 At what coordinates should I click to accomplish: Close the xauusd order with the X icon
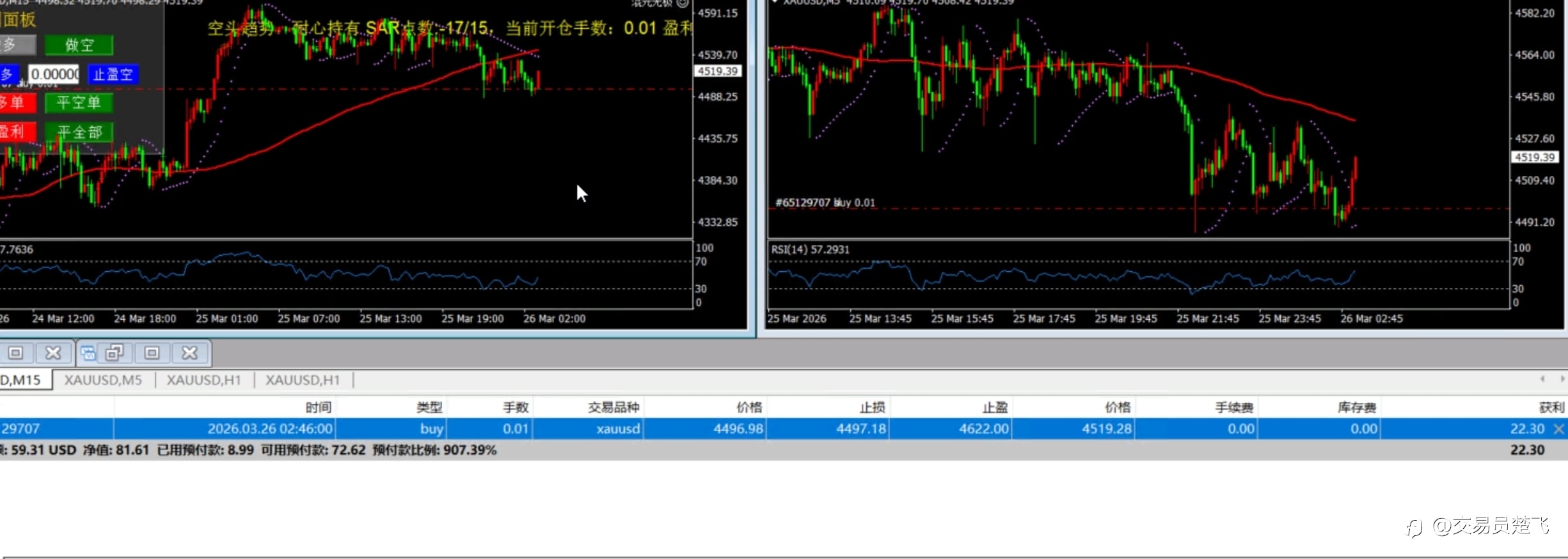pyautogui.click(x=1559, y=429)
